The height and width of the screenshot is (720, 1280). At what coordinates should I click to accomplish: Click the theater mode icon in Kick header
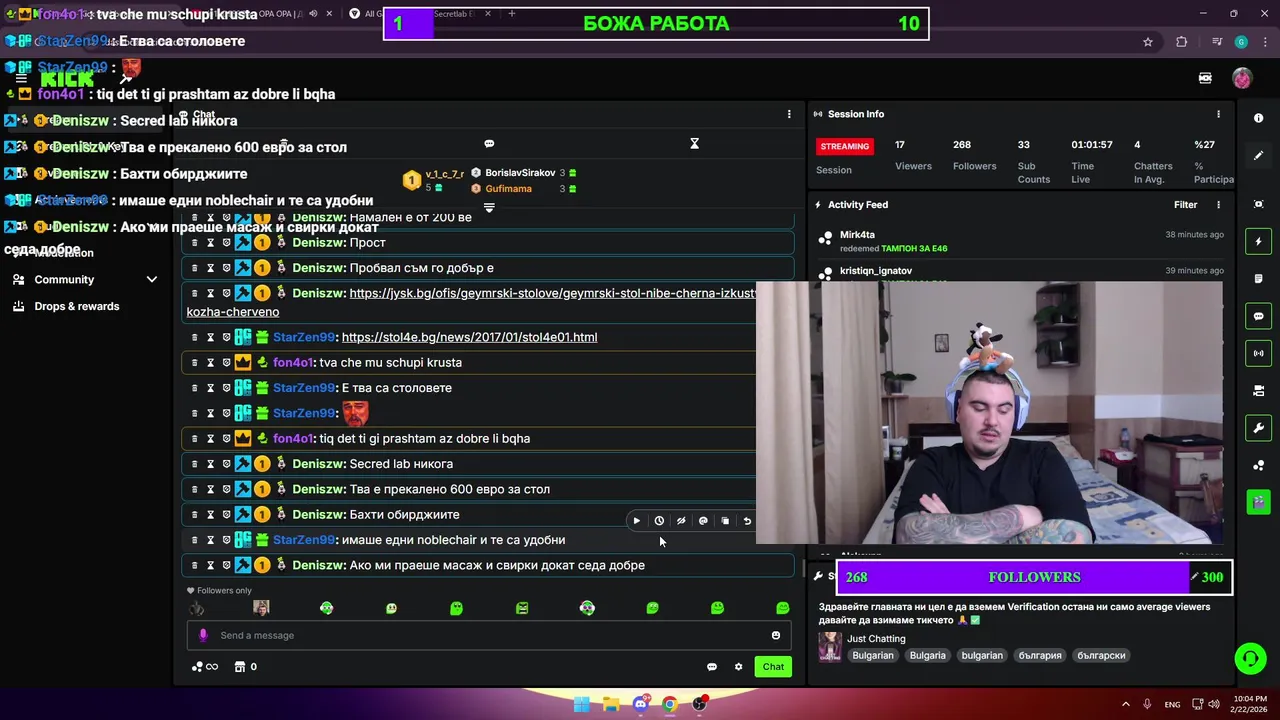[x=1205, y=78]
